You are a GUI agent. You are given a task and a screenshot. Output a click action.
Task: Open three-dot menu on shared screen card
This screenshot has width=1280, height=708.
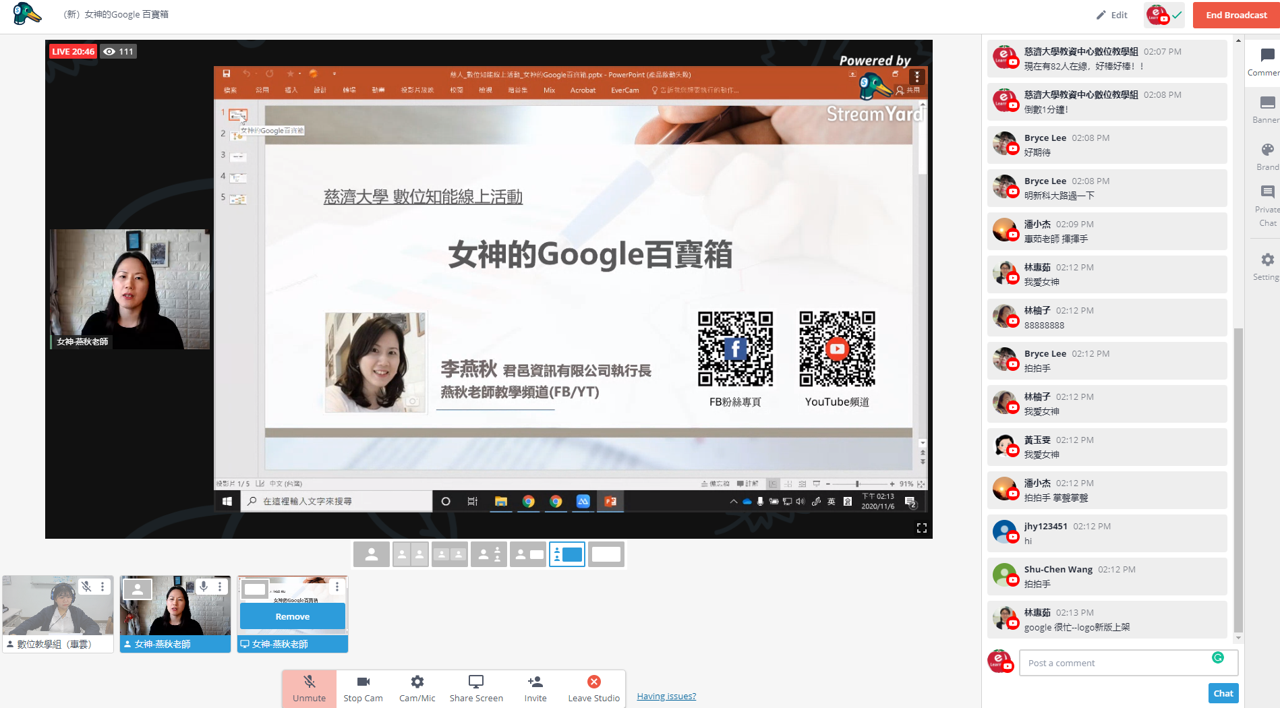(337, 587)
